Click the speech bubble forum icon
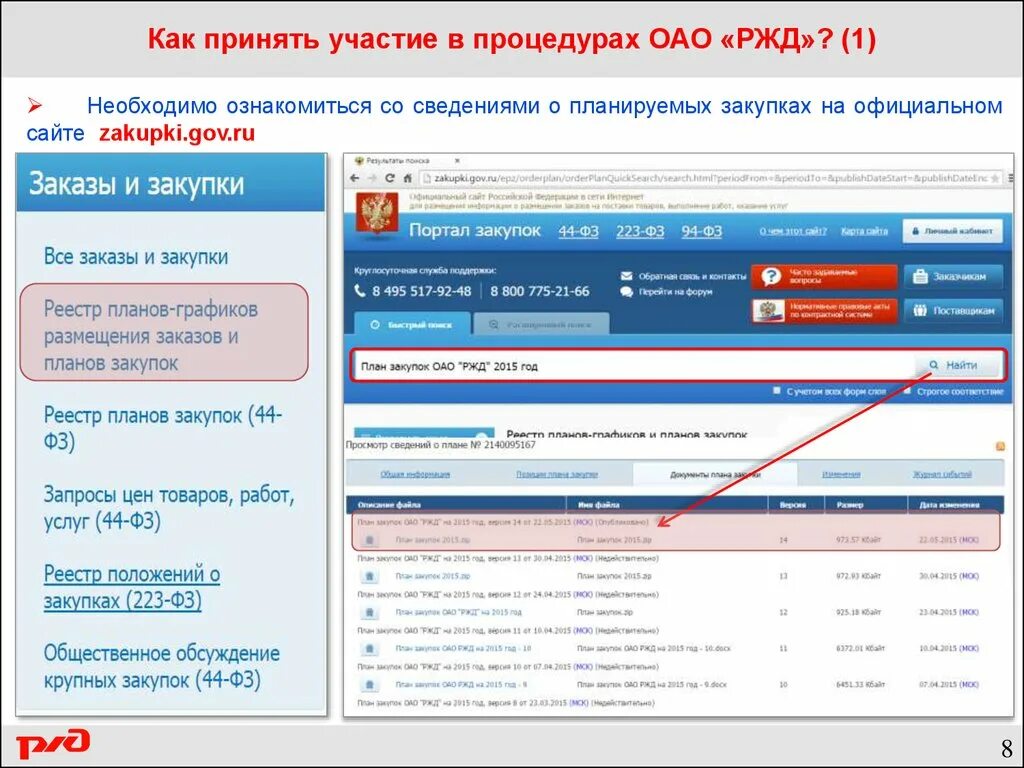 coord(626,292)
